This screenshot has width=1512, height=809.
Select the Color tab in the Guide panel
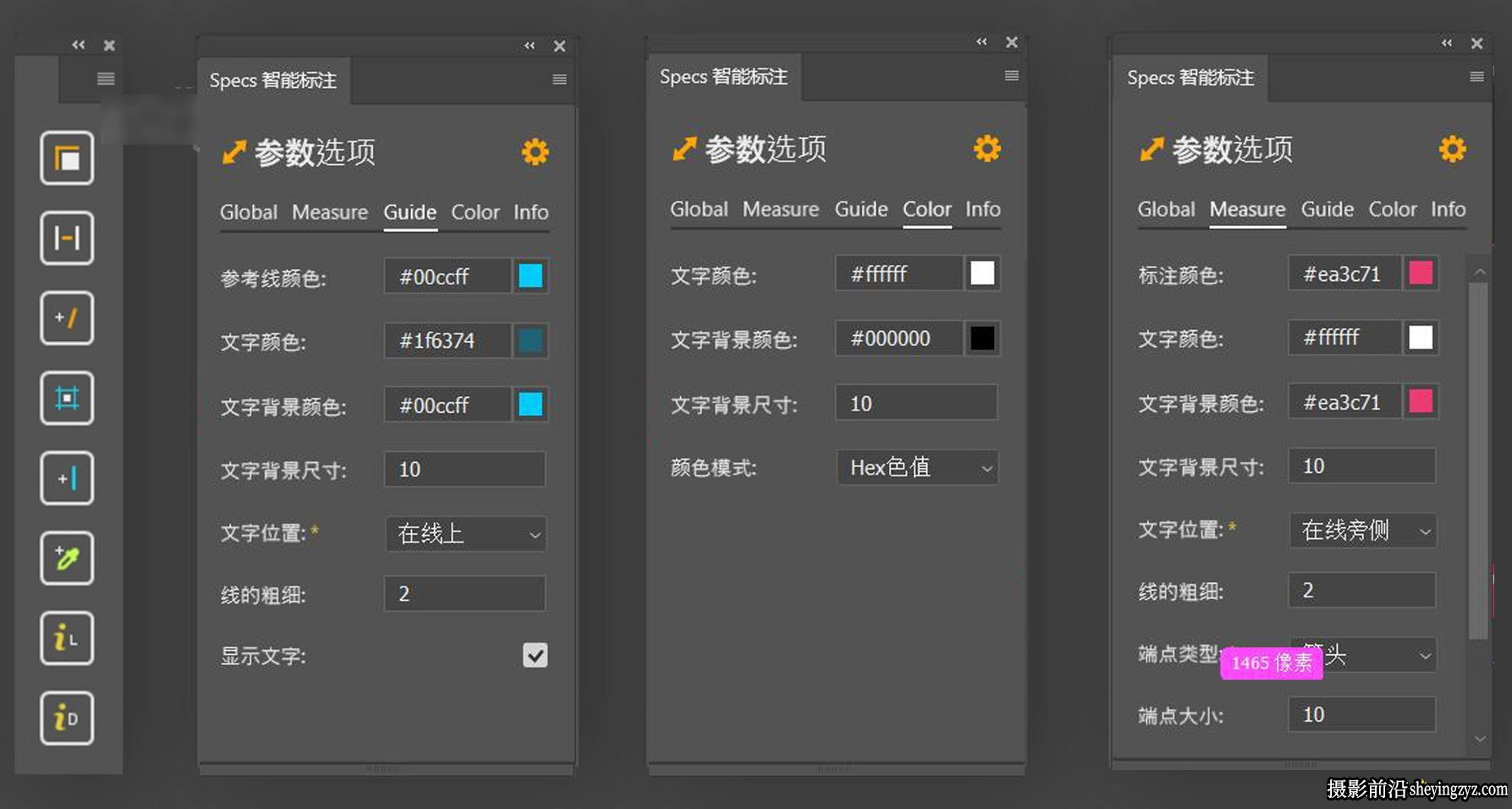coord(476,212)
